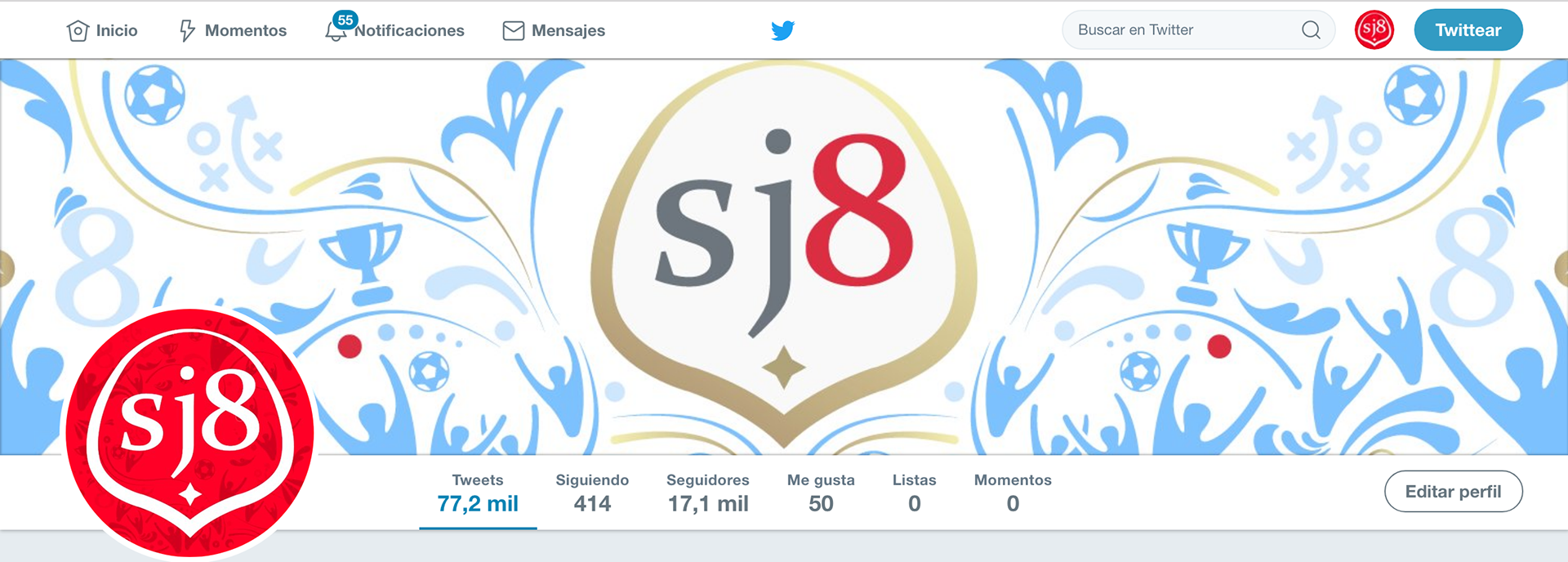Click the Mensajes envelope icon
1568x562 pixels.
click(513, 31)
